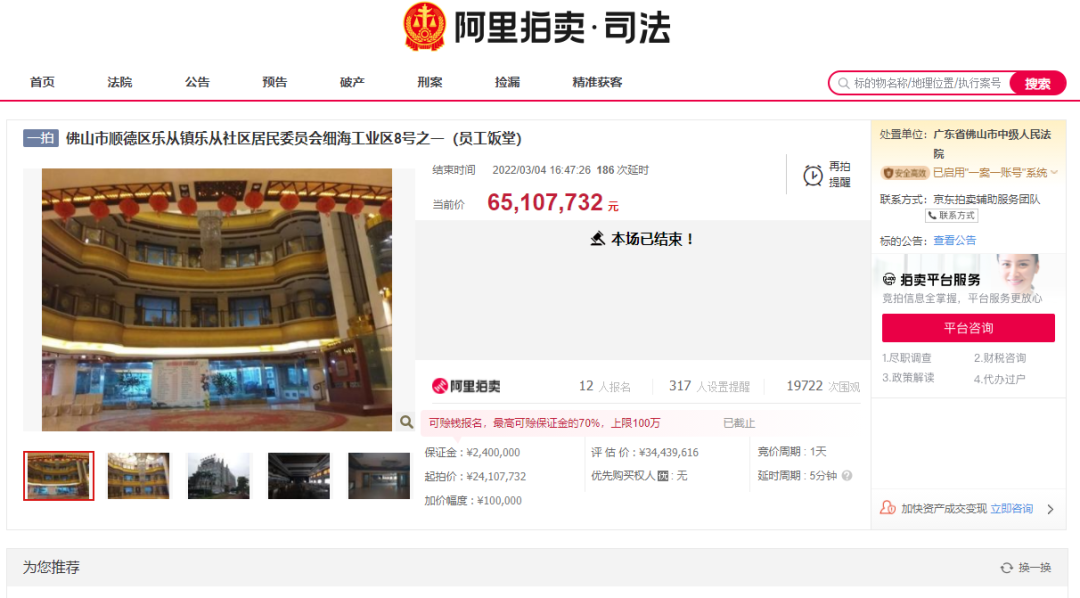
Task: Click the 保证金 ¥2,400,000 value
Action: pyautogui.click(x=493, y=453)
